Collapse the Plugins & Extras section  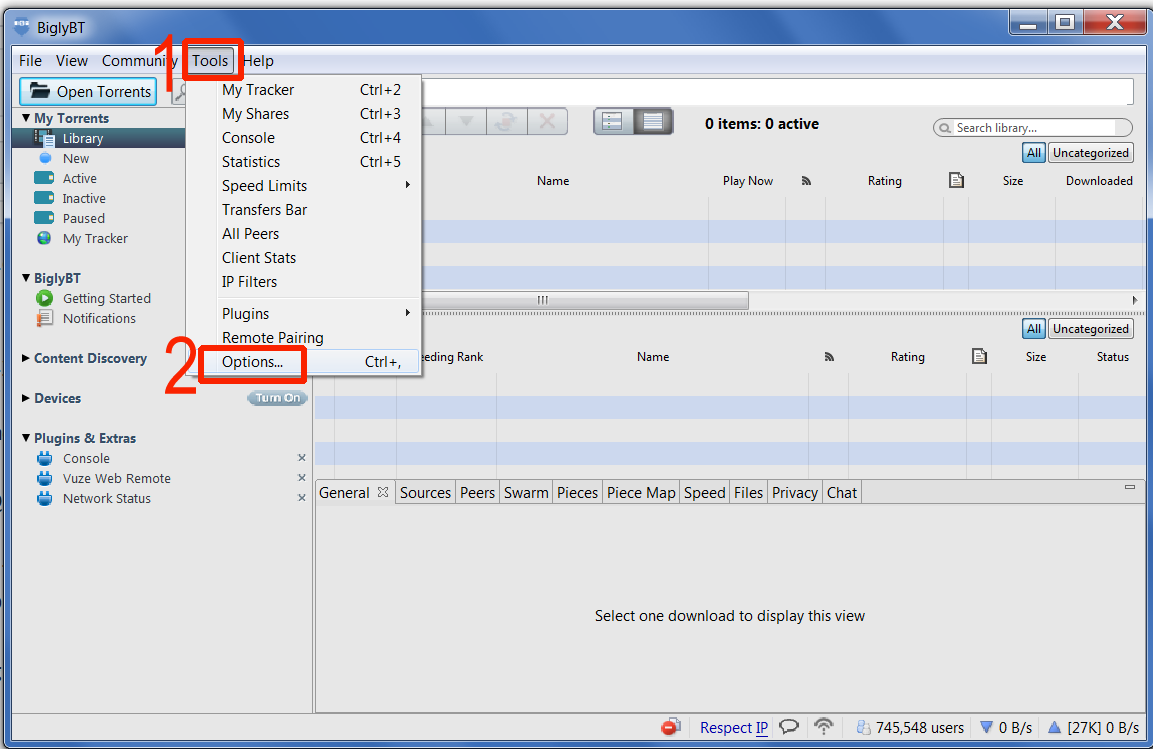tap(26, 438)
